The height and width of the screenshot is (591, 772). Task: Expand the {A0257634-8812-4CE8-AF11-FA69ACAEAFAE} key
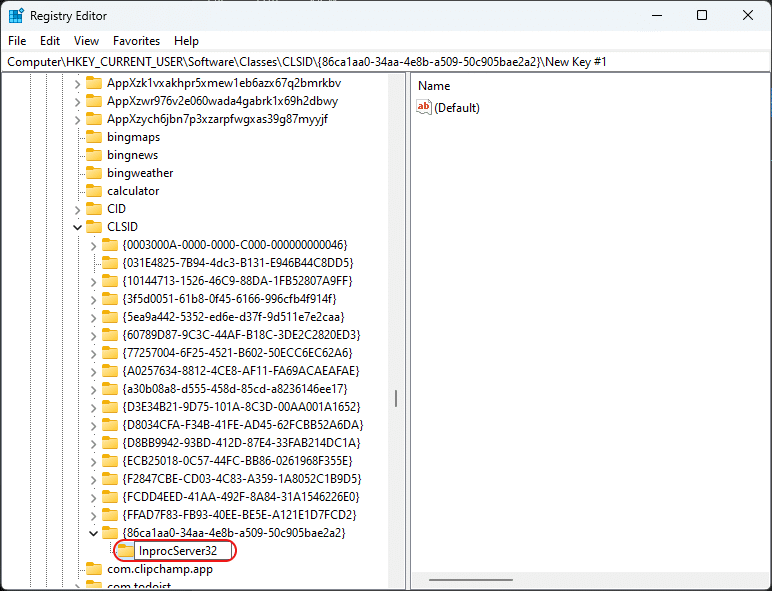coord(94,372)
